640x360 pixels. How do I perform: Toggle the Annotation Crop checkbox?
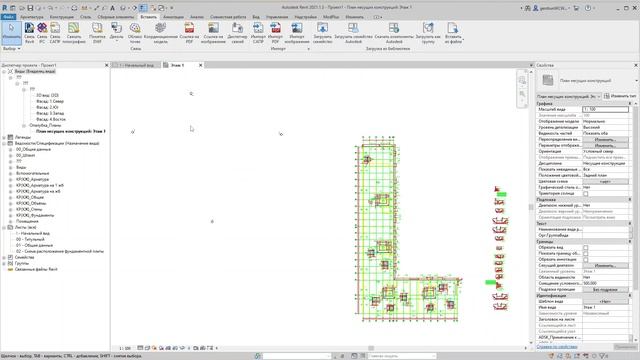pyautogui.click(x=586, y=260)
